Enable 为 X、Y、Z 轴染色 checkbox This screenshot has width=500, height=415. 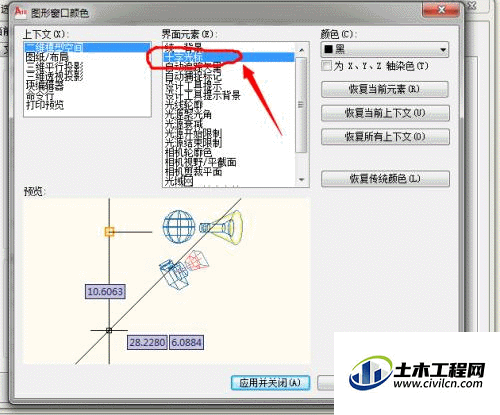pos(327,65)
